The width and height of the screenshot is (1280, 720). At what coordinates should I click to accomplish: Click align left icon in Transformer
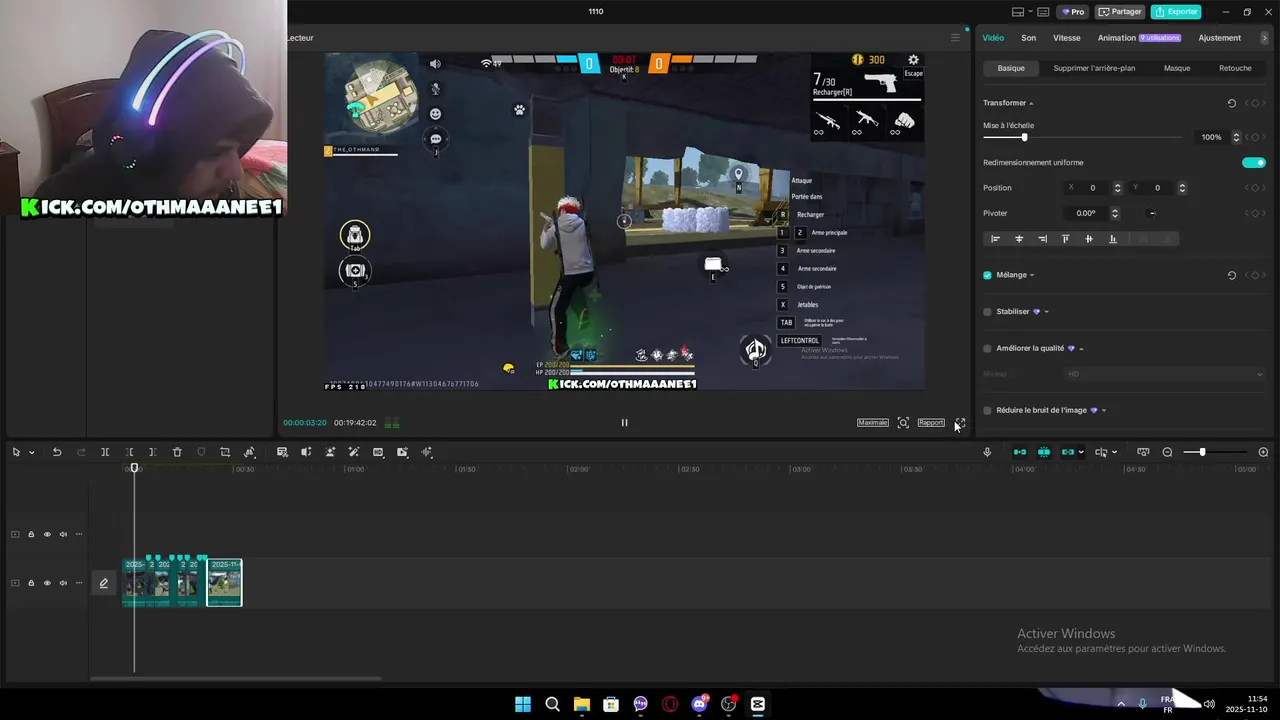point(995,239)
